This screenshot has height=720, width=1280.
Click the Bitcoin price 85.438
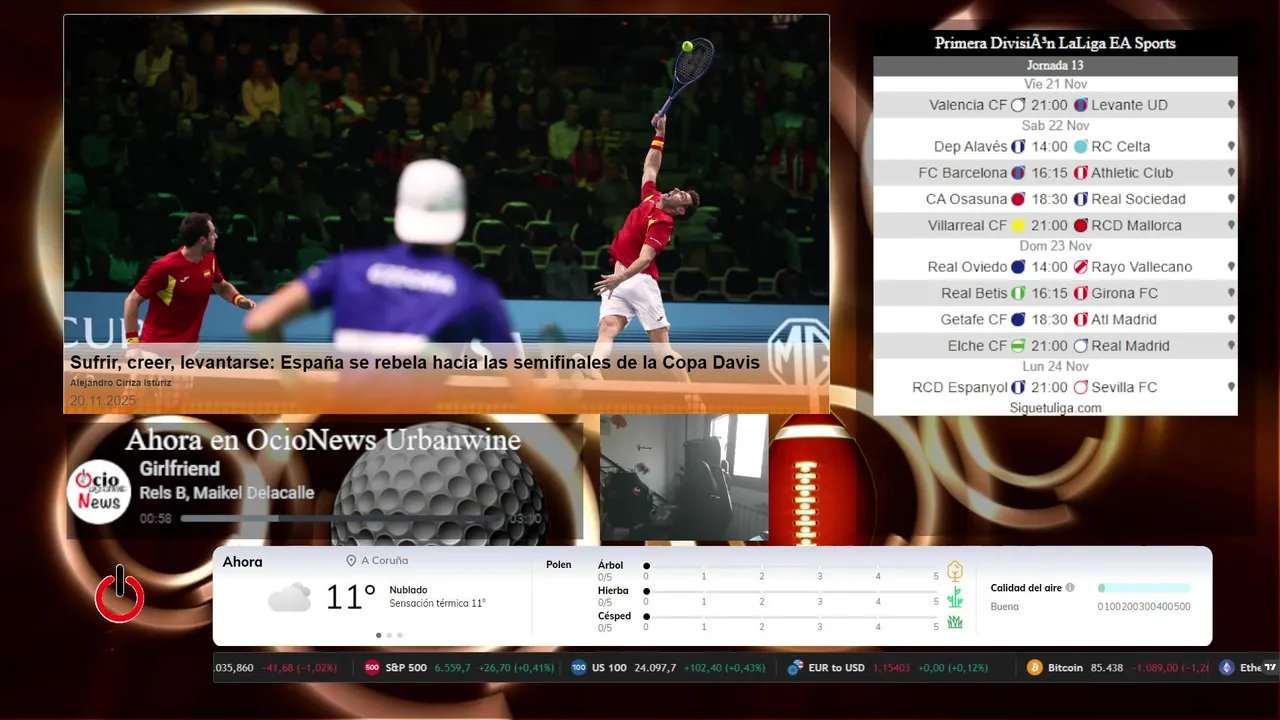[x=1105, y=668]
